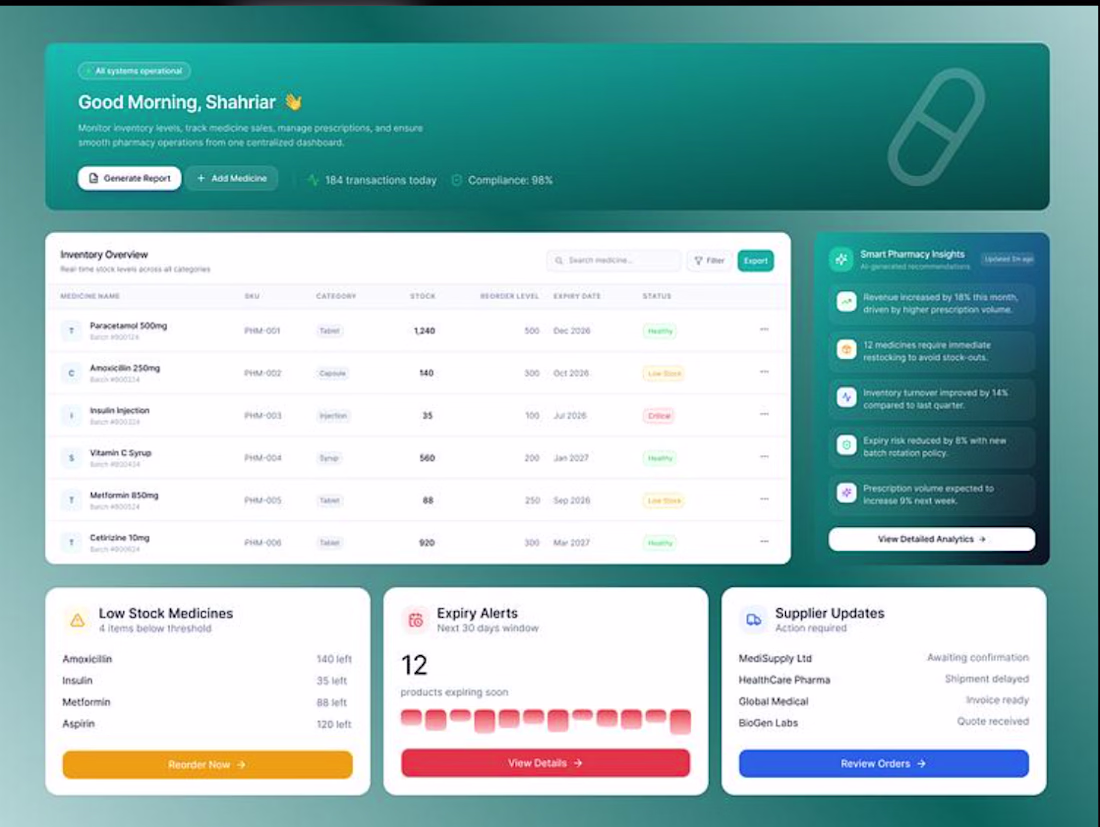1100x827 pixels.
Task: Click the Low Stock badge for Amoxicillin 250mg
Action: pyautogui.click(x=664, y=373)
